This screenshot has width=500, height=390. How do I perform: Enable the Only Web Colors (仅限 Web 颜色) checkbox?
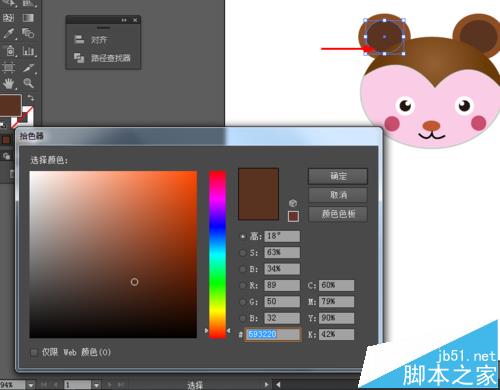34,352
